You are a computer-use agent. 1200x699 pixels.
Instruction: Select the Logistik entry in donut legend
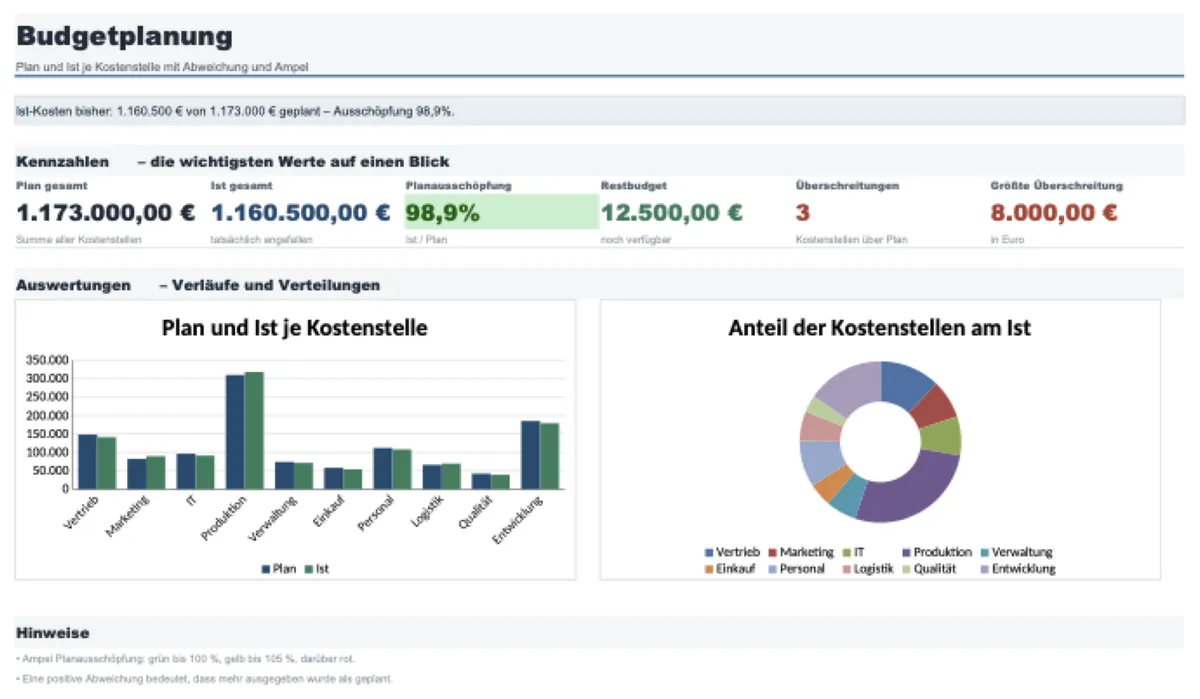click(x=867, y=569)
